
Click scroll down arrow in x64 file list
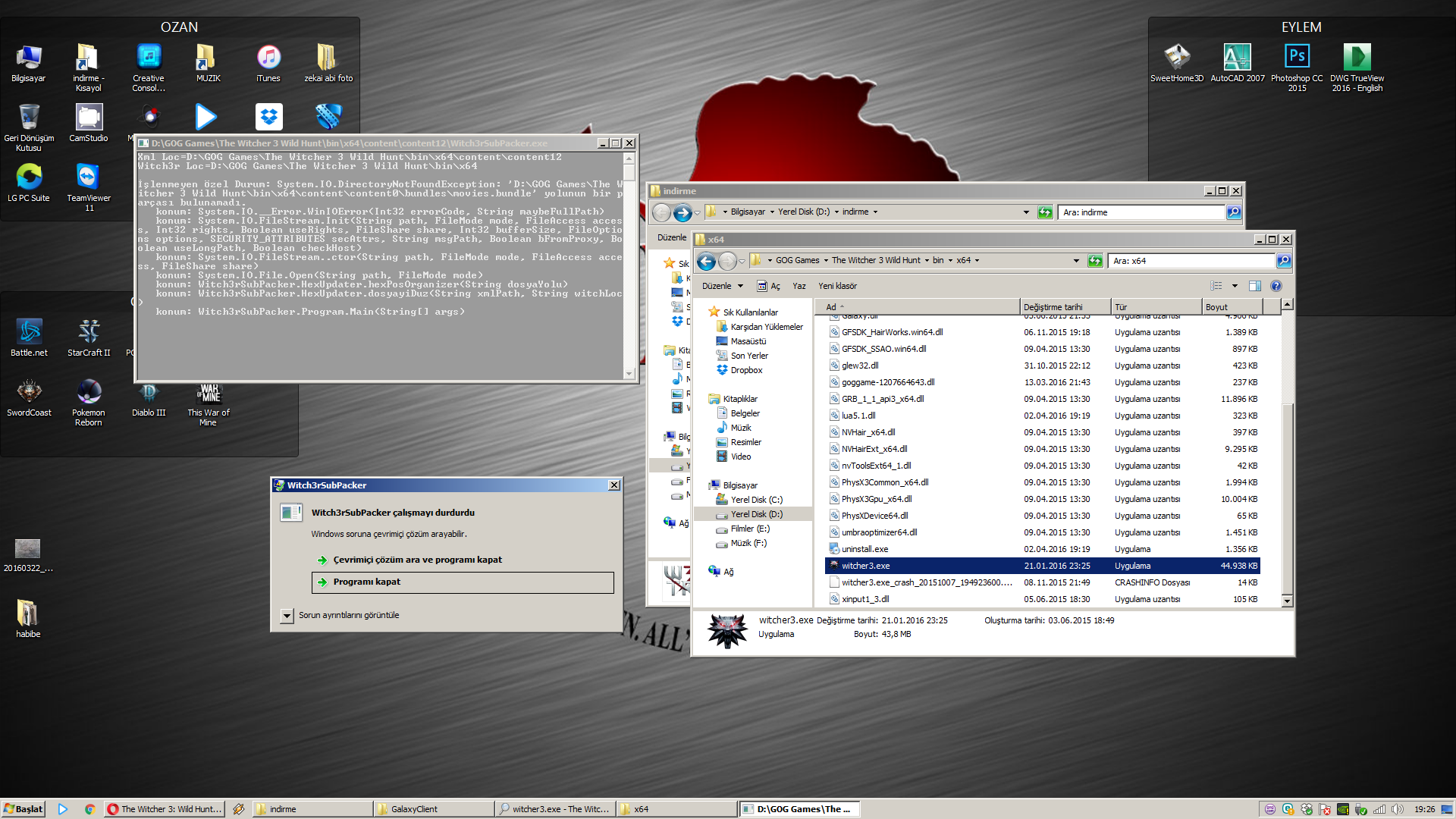click(x=1287, y=601)
